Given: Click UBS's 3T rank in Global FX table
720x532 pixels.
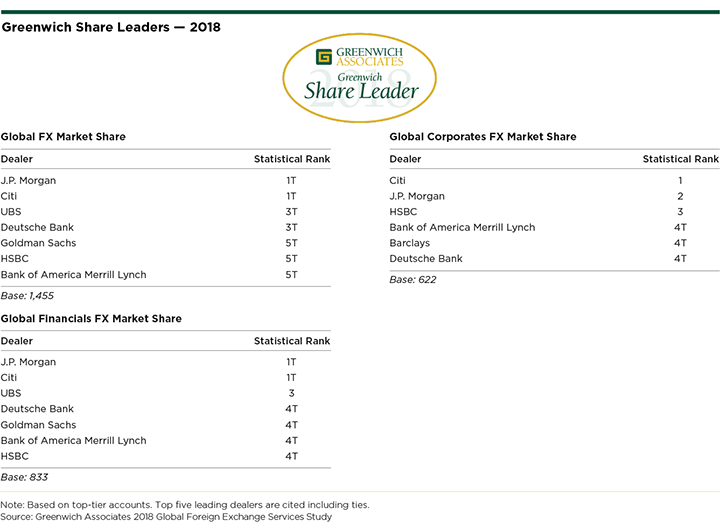Looking at the screenshot, I should click(292, 212).
